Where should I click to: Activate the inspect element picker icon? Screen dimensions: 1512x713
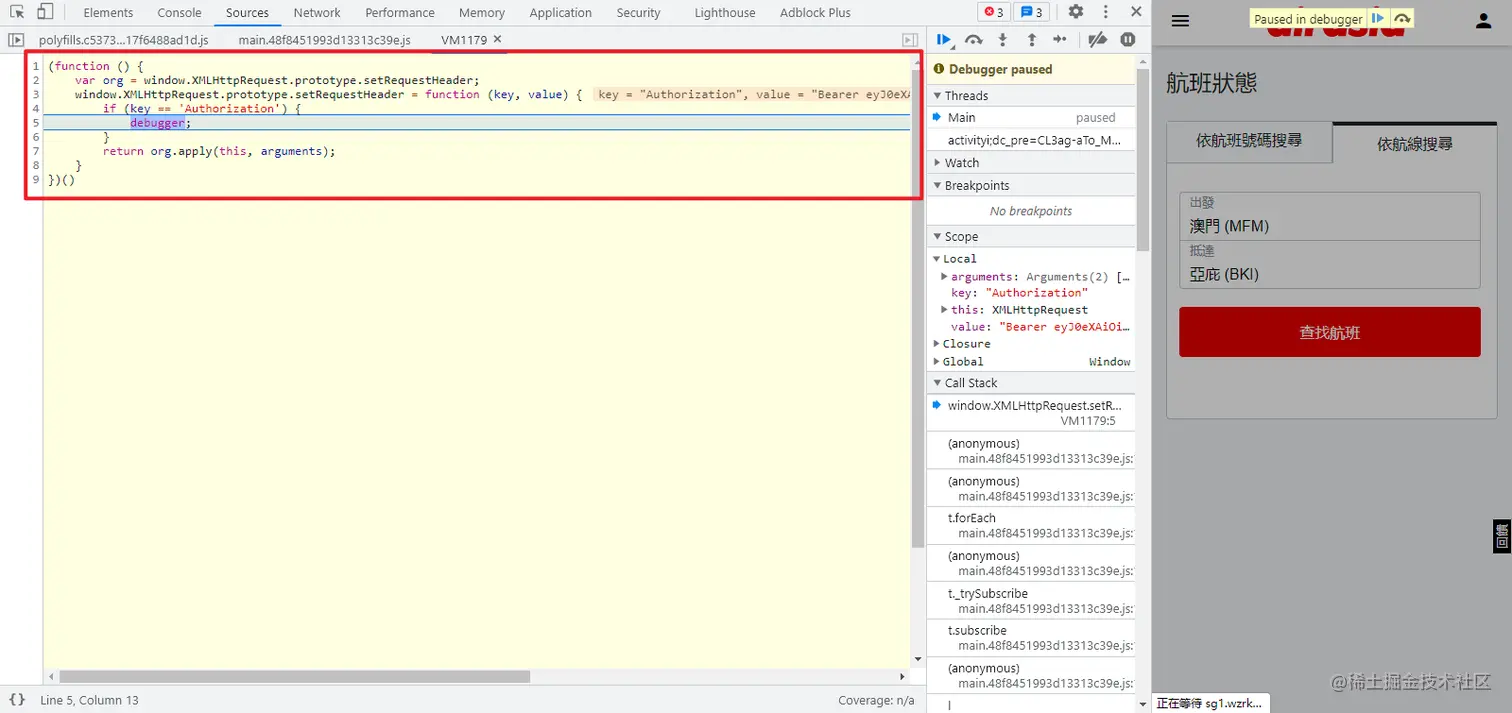[x=17, y=12]
